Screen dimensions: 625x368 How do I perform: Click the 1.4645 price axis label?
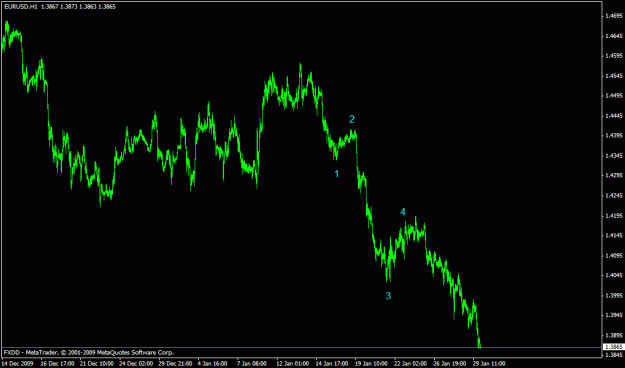614,36
